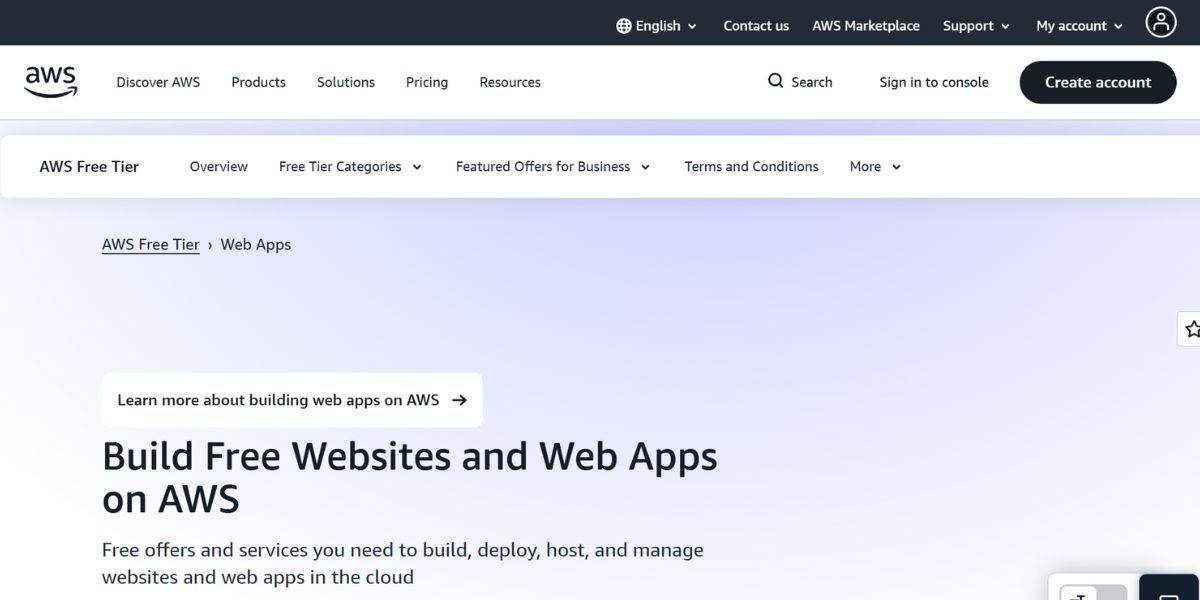Screen dimensions: 1200x600
Task: Open the Solutions menu
Action: (345, 82)
